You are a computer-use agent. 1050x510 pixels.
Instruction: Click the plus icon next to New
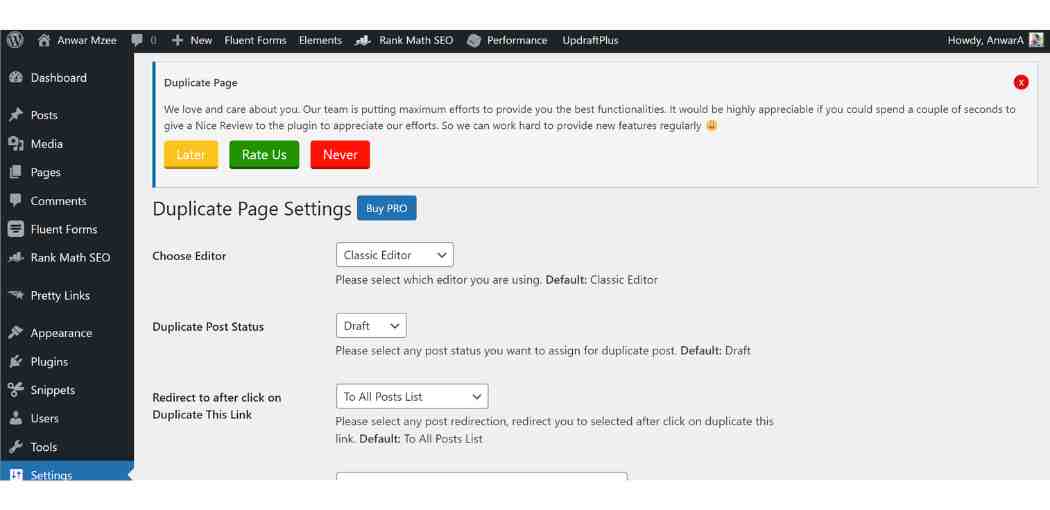point(177,40)
